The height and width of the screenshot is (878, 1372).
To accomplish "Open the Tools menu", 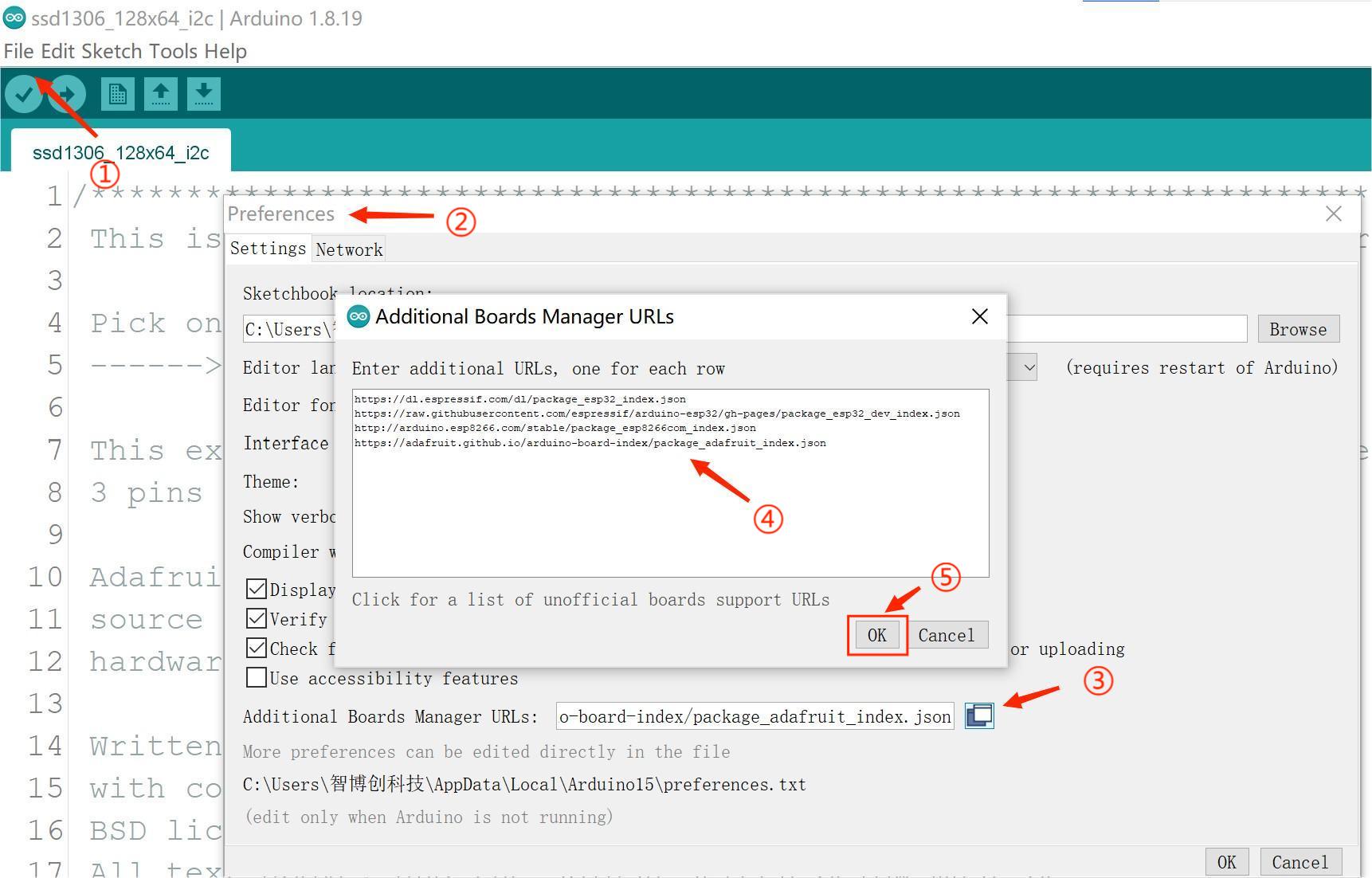I will pyautogui.click(x=173, y=51).
